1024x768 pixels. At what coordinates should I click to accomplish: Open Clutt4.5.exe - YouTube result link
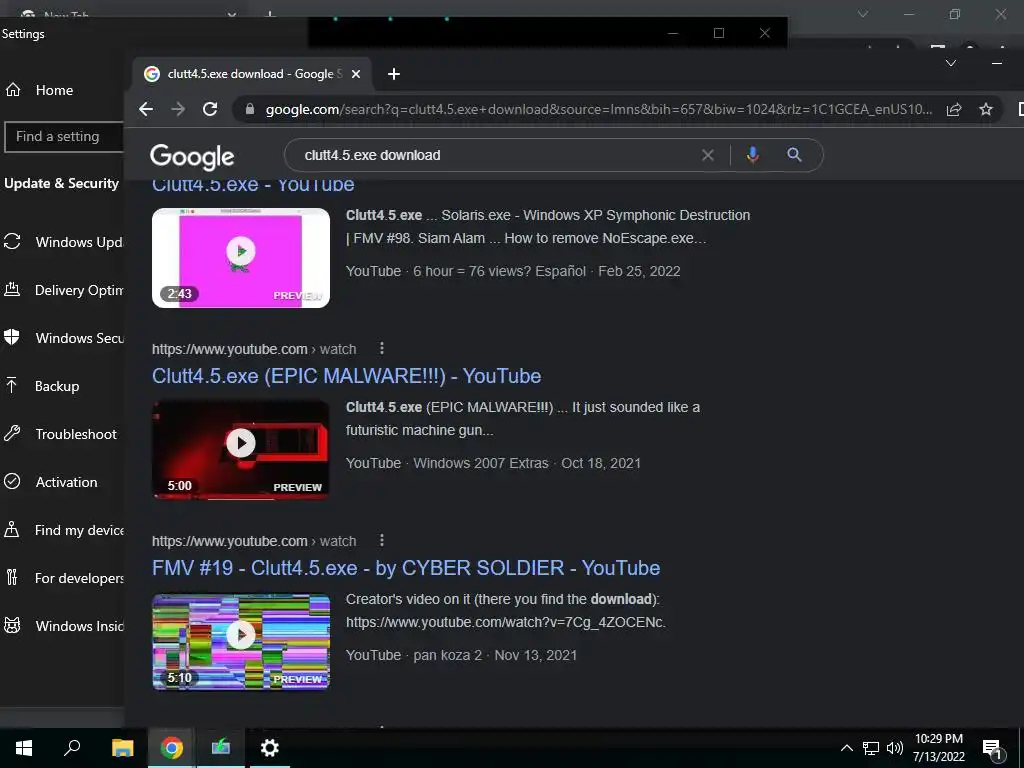coord(253,185)
